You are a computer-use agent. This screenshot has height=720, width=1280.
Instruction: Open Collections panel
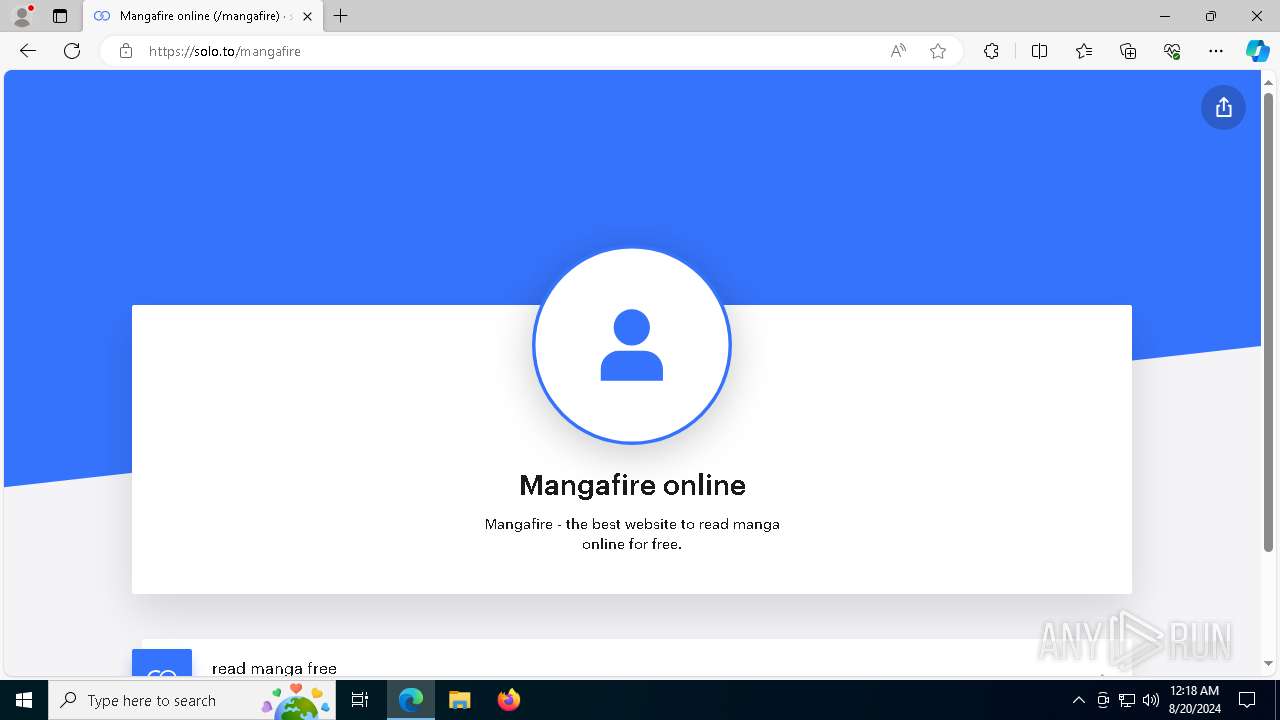(1128, 51)
